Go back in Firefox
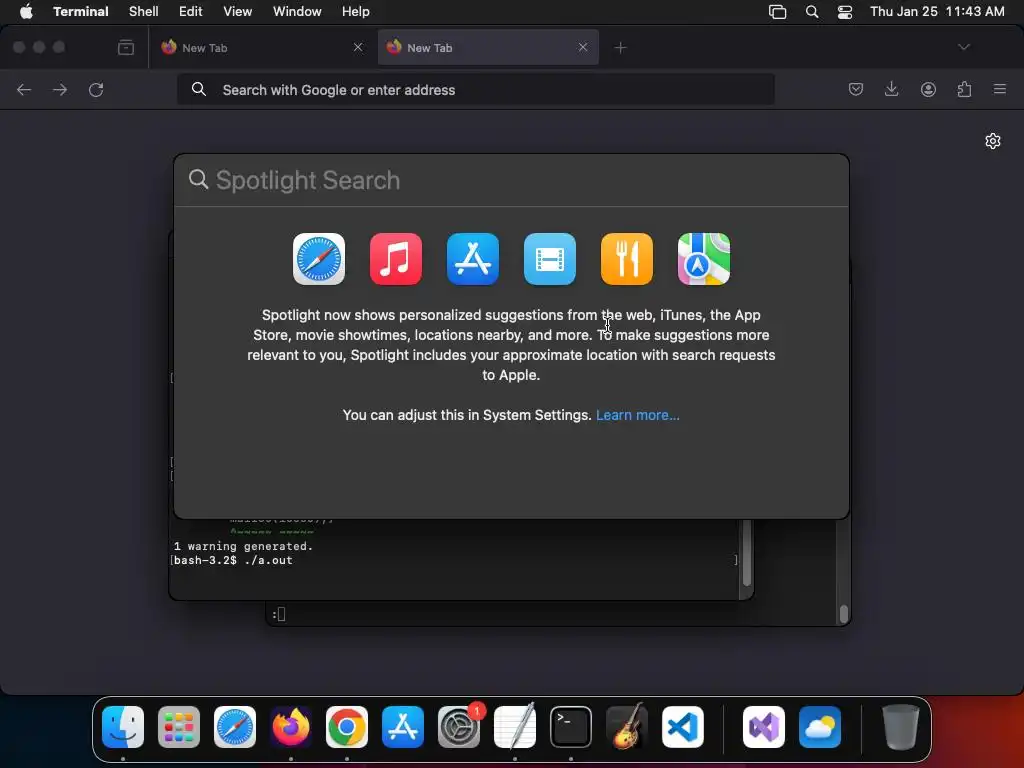The height and width of the screenshot is (768, 1024). coord(24,89)
